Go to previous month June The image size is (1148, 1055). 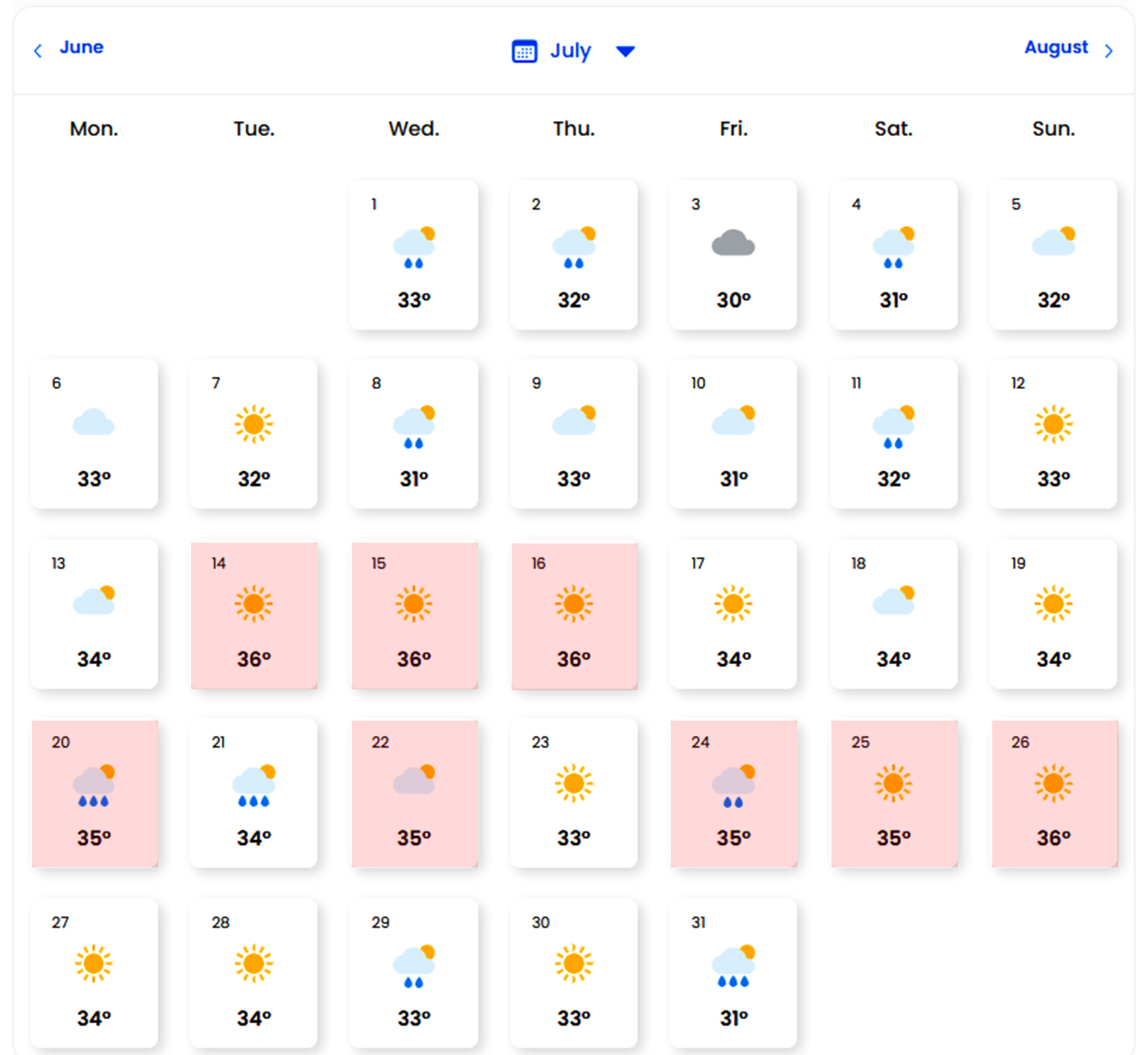point(81,48)
